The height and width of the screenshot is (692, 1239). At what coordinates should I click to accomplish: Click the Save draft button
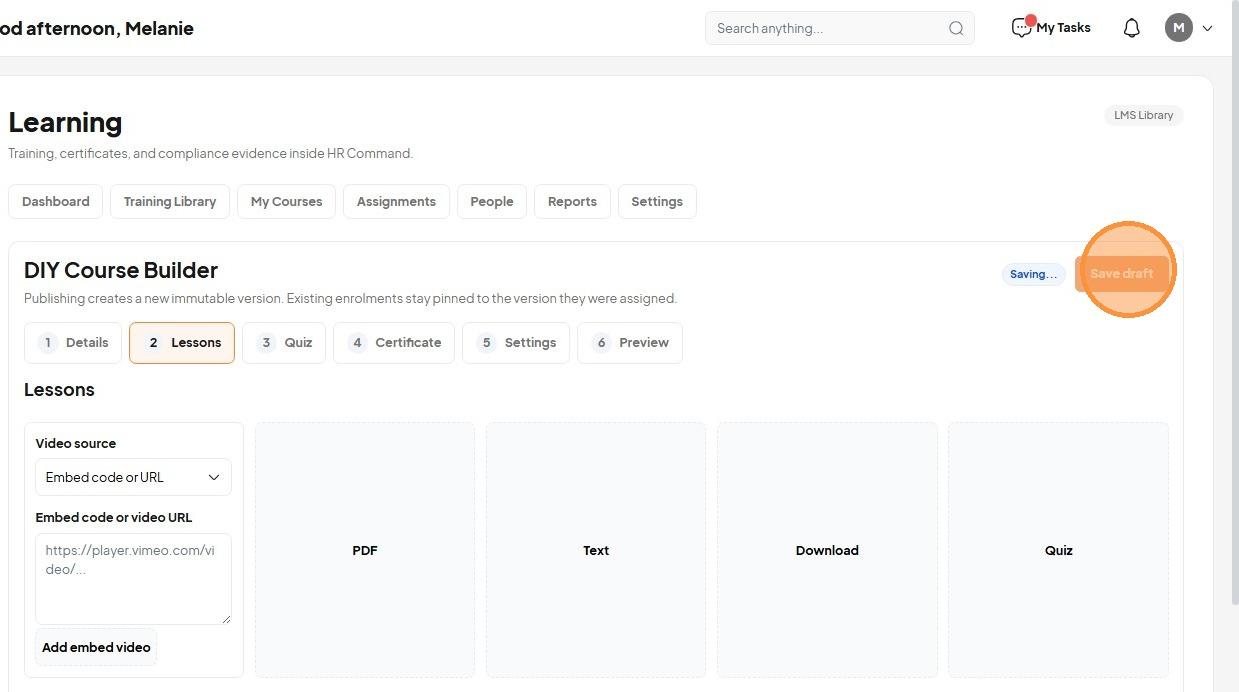point(1122,273)
